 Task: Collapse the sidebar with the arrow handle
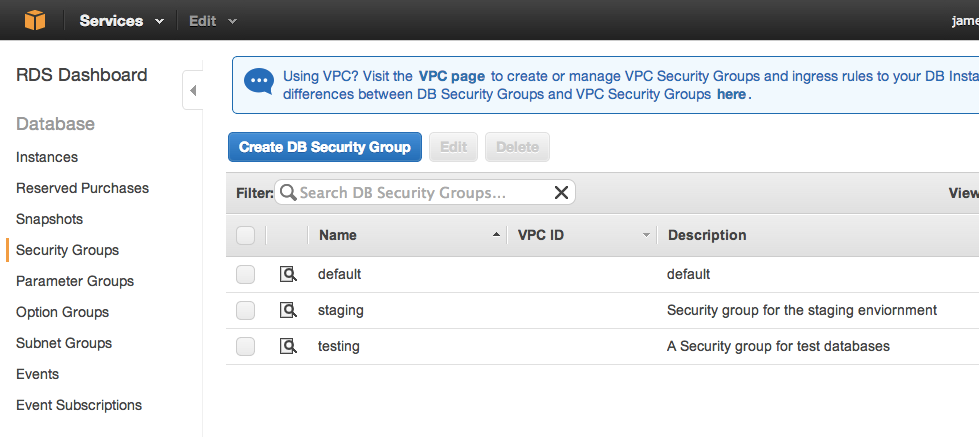pos(193,91)
